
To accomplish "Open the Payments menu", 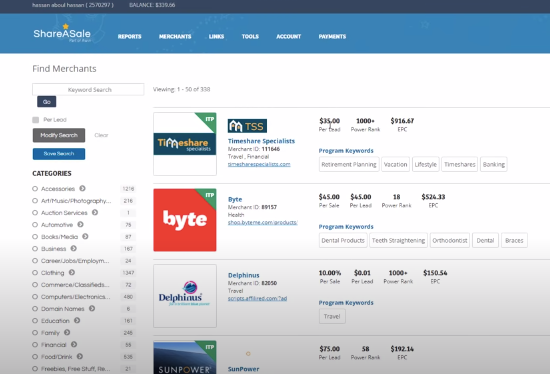I will tap(332, 36).
